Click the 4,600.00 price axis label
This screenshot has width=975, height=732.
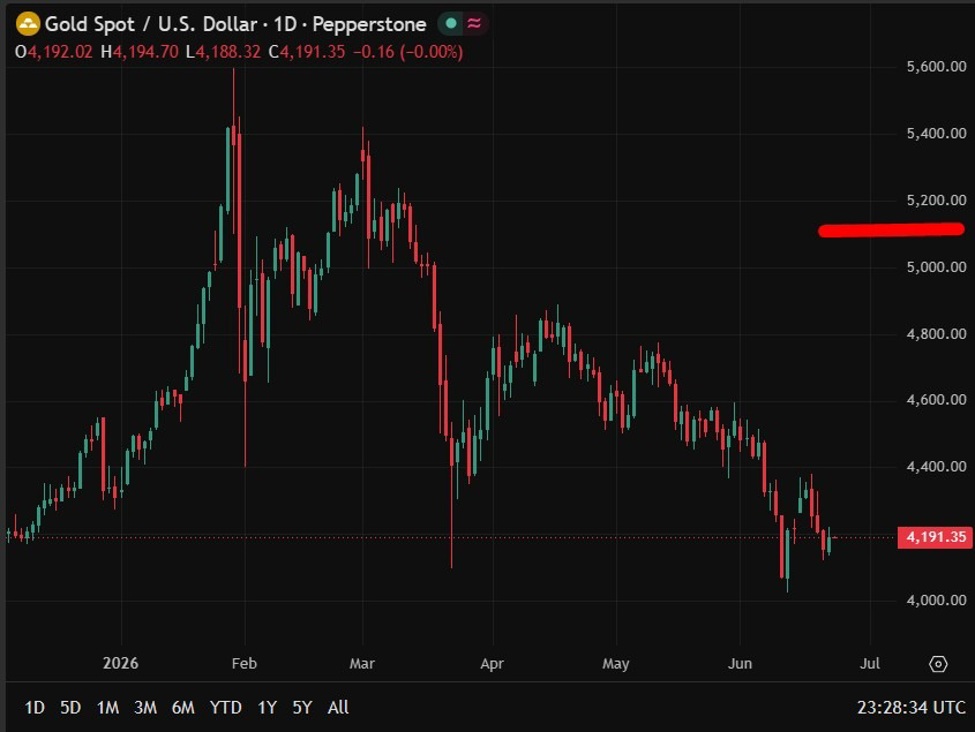pyautogui.click(x=936, y=399)
